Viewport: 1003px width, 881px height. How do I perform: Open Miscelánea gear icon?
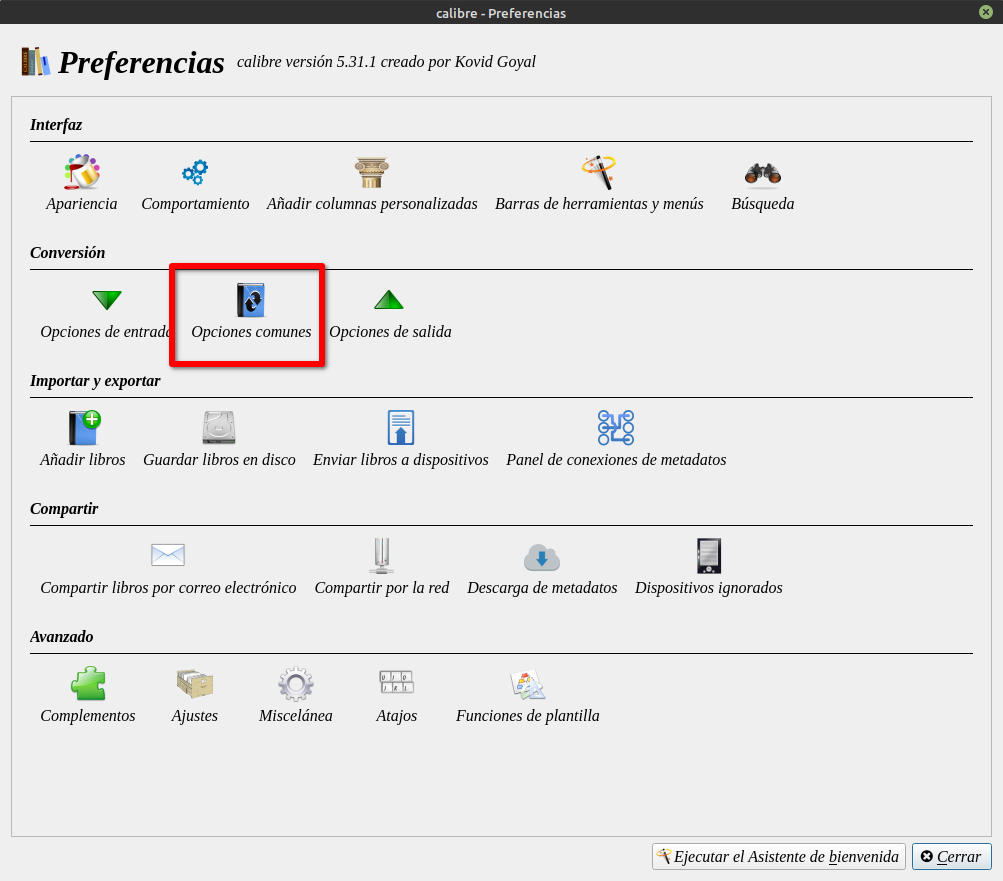coord(296,683)
